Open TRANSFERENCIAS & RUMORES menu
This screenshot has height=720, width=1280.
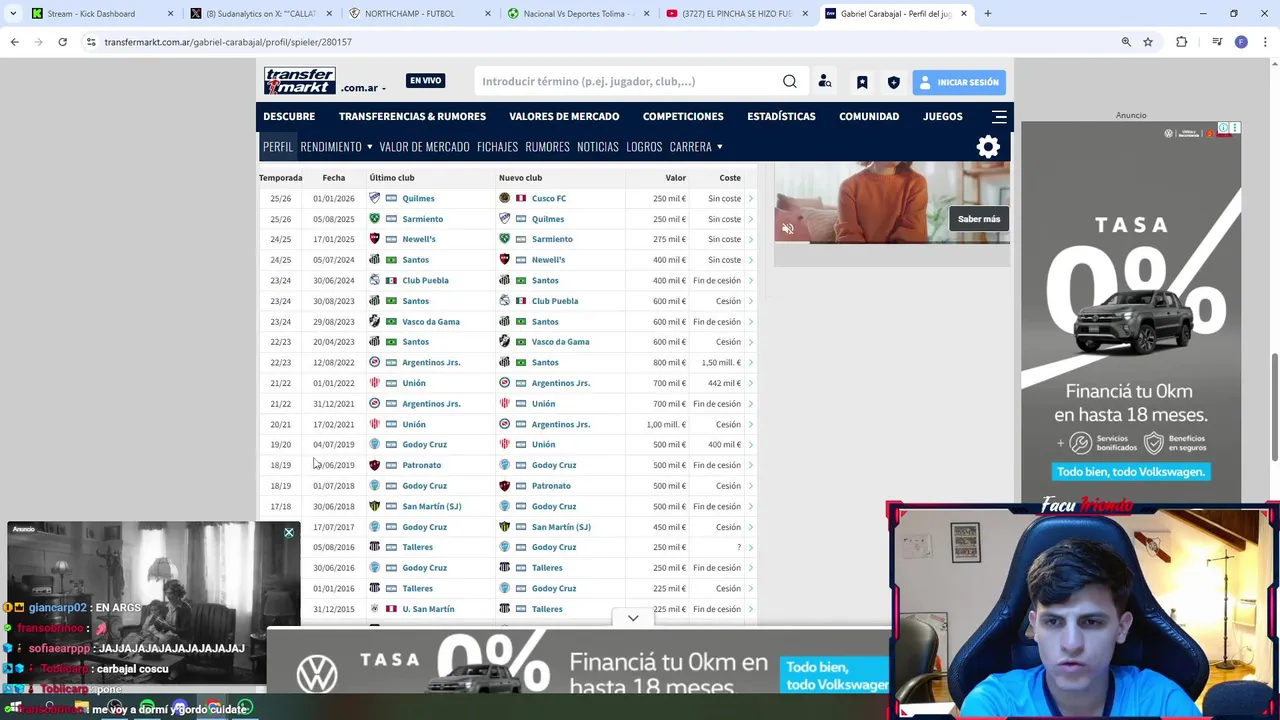(x=412, y=116)
